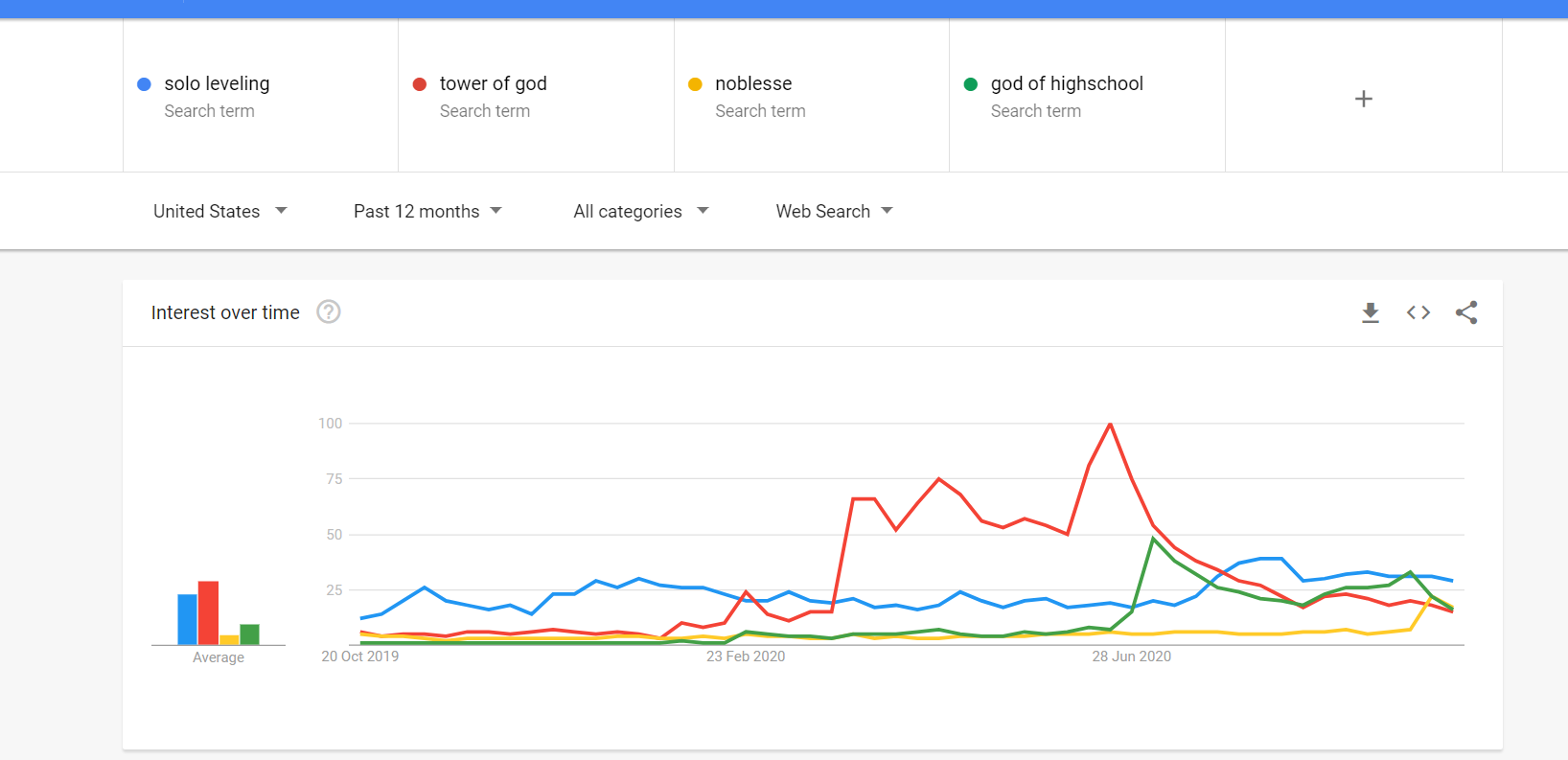Edit the tower of god search term
The image size is (1568, 760).
point(494,84)
